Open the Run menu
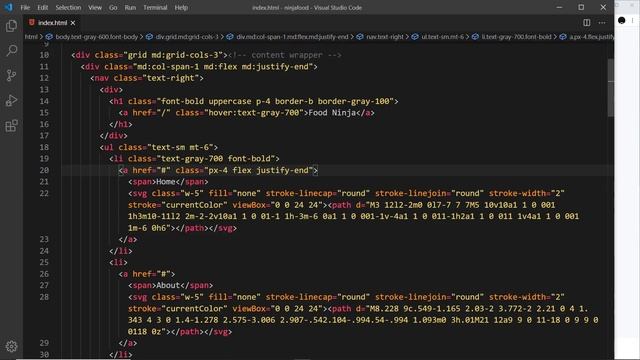Screen dimensions: 640x360 tap(130, 7)
